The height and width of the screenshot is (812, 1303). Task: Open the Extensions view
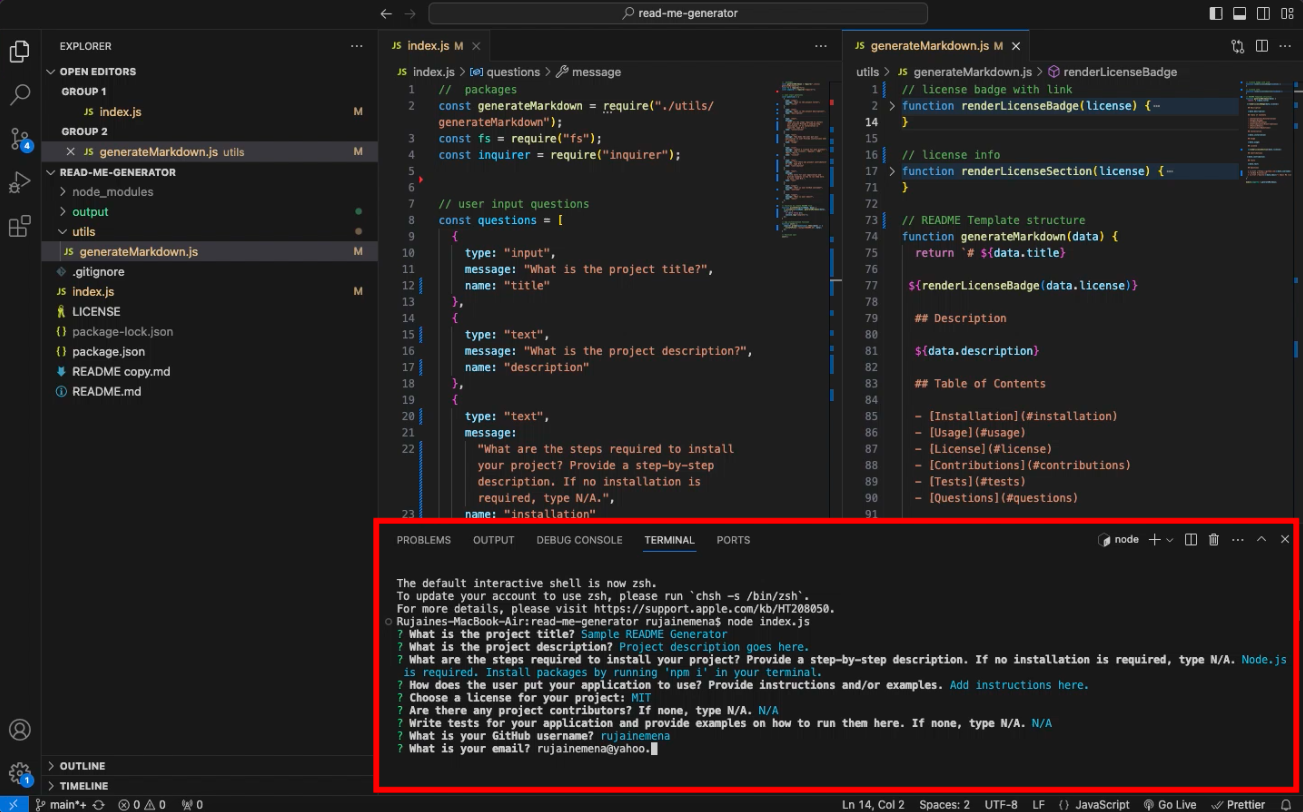pos(20,227)
